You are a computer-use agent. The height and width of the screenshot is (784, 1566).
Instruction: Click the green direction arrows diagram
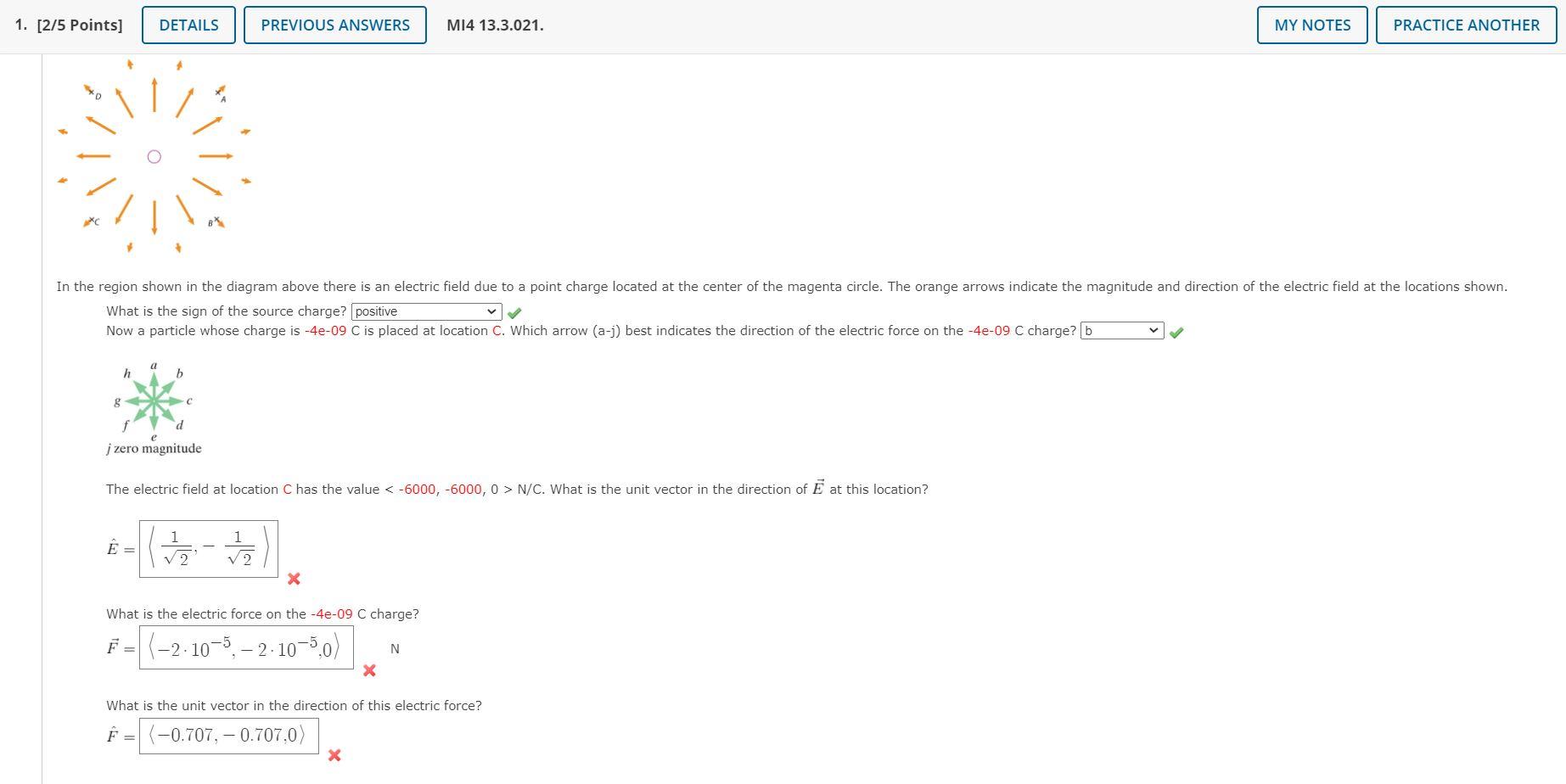pyautogui.click(x=154, y=400)
